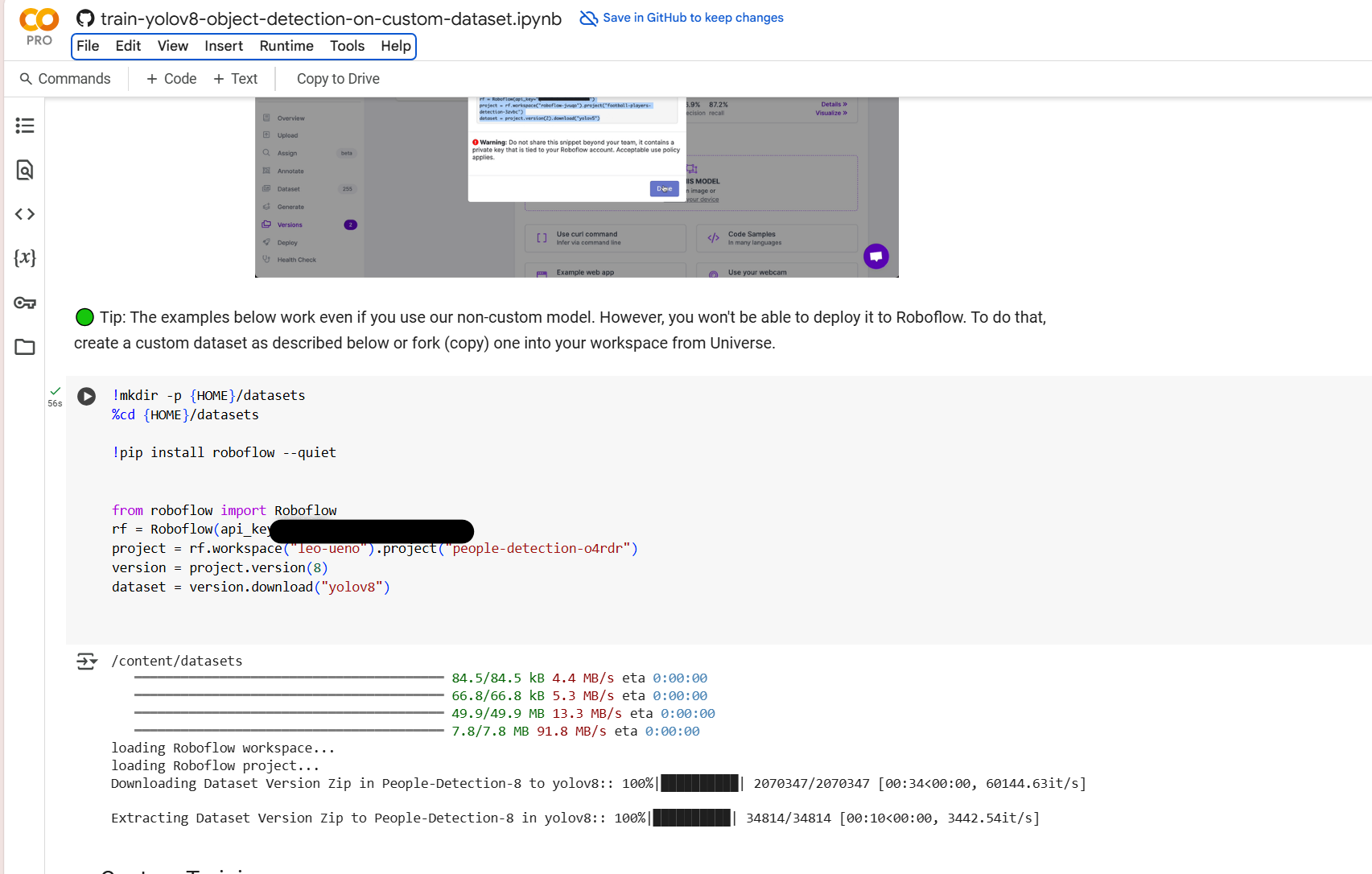The height and width of the screenshot is (874, 1372).
Task: Click the Done button in screenshot image
Action: [x=664, y=188]
